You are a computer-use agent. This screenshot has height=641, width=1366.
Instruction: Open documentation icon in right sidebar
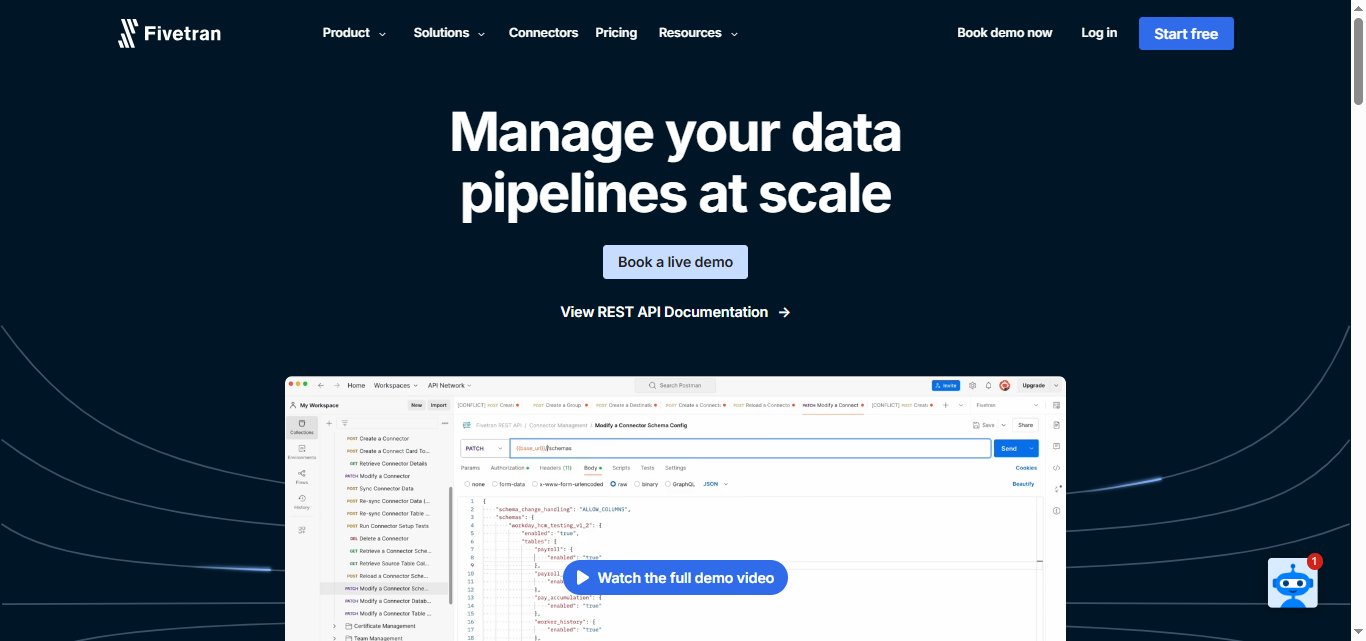point(1056,425)
